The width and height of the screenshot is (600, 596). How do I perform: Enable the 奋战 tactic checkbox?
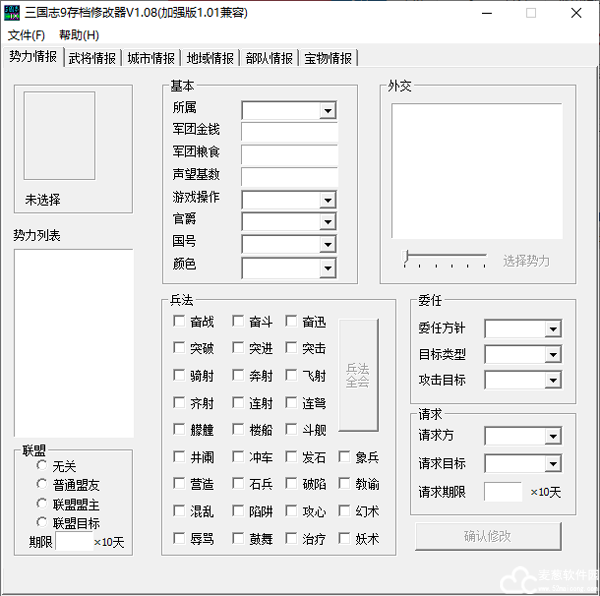(179, 321)
